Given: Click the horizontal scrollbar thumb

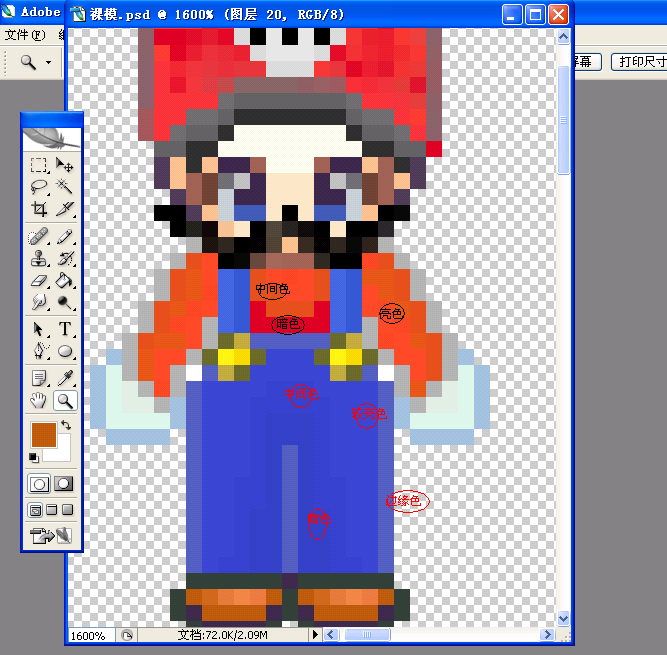Looking at the screenshot, I should tap(367, 635).
